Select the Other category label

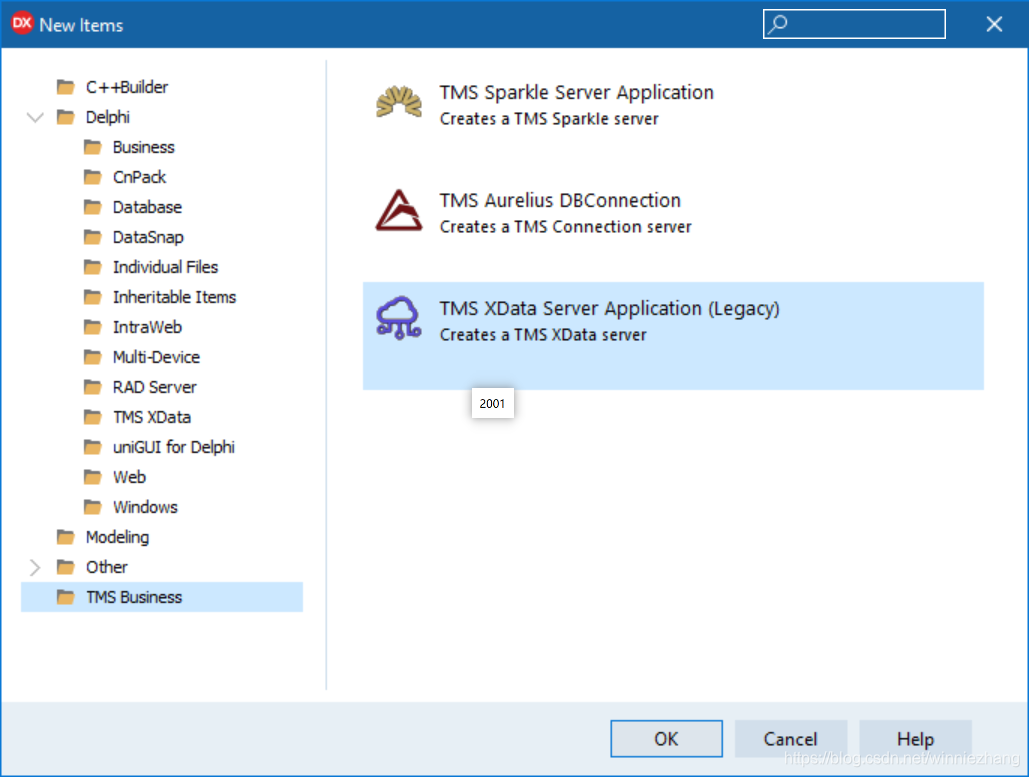106,567
